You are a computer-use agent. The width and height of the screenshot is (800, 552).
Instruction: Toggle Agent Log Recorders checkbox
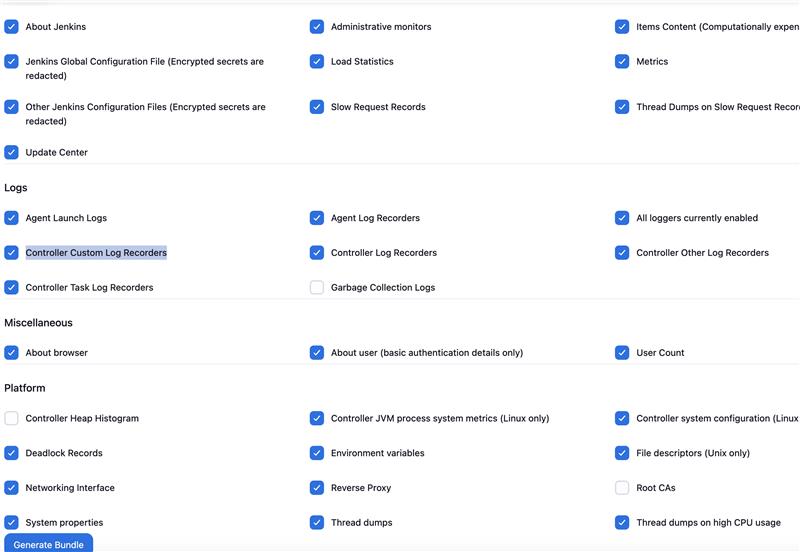point(317,218)
